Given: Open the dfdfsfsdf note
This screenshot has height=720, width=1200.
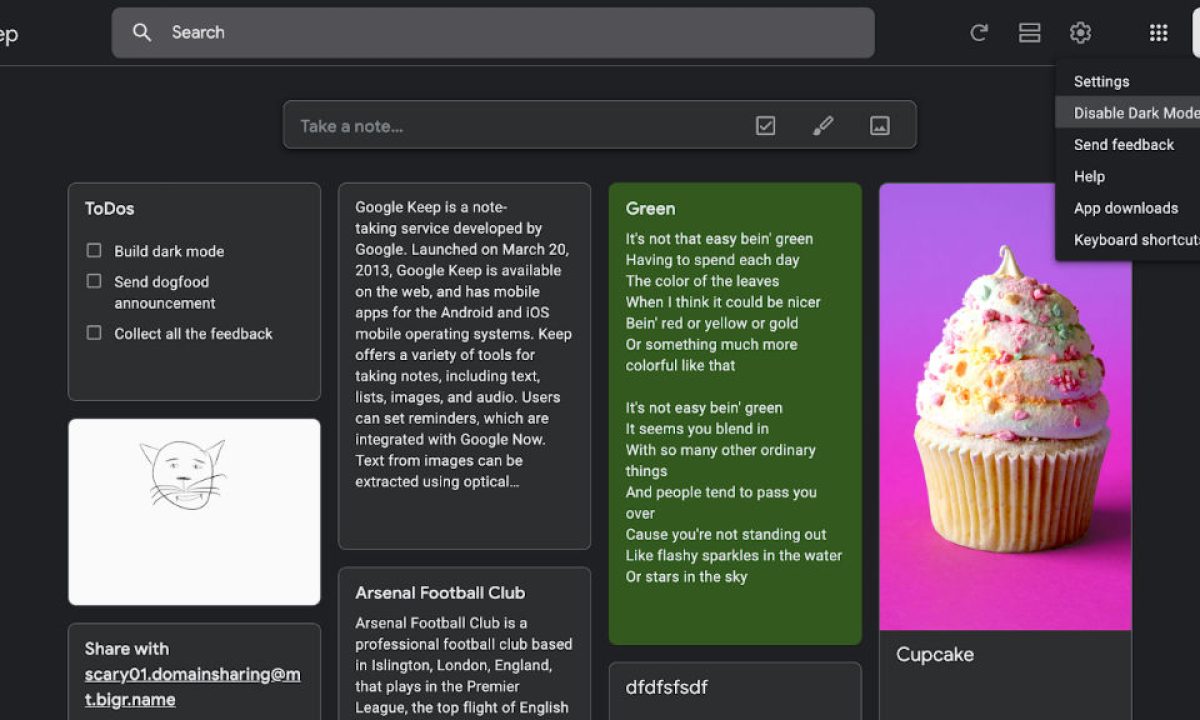Looking at the screenshot, I should tap(735, 691).
